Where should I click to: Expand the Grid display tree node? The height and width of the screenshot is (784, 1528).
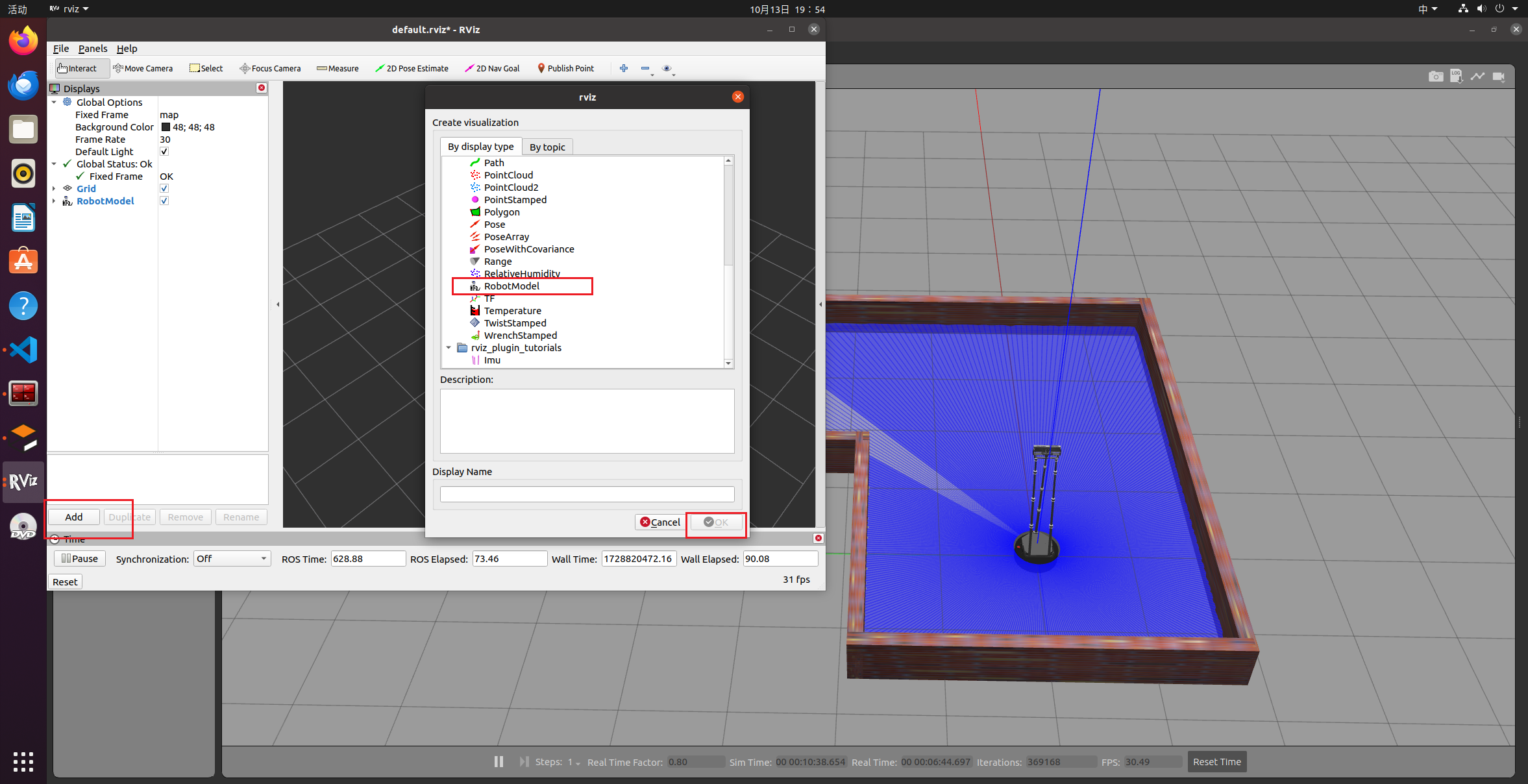click(54, 188)
